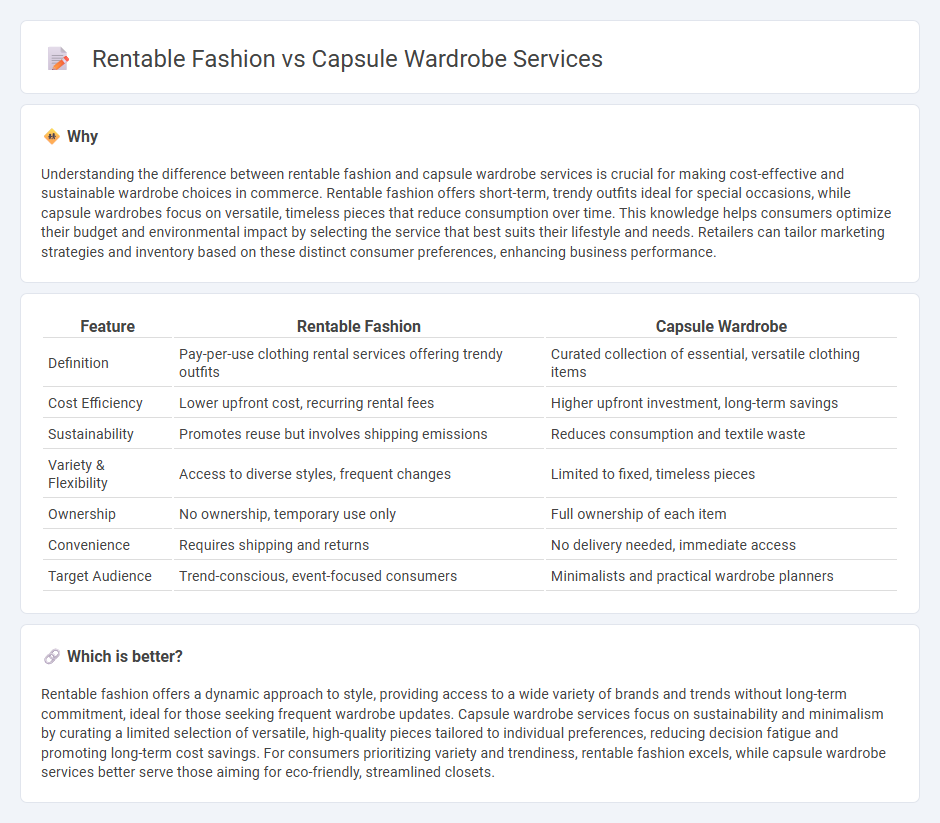Click the cell Minimalists and practical wardrobe planners
Screen dimensions: 940x823
point(721,576)
